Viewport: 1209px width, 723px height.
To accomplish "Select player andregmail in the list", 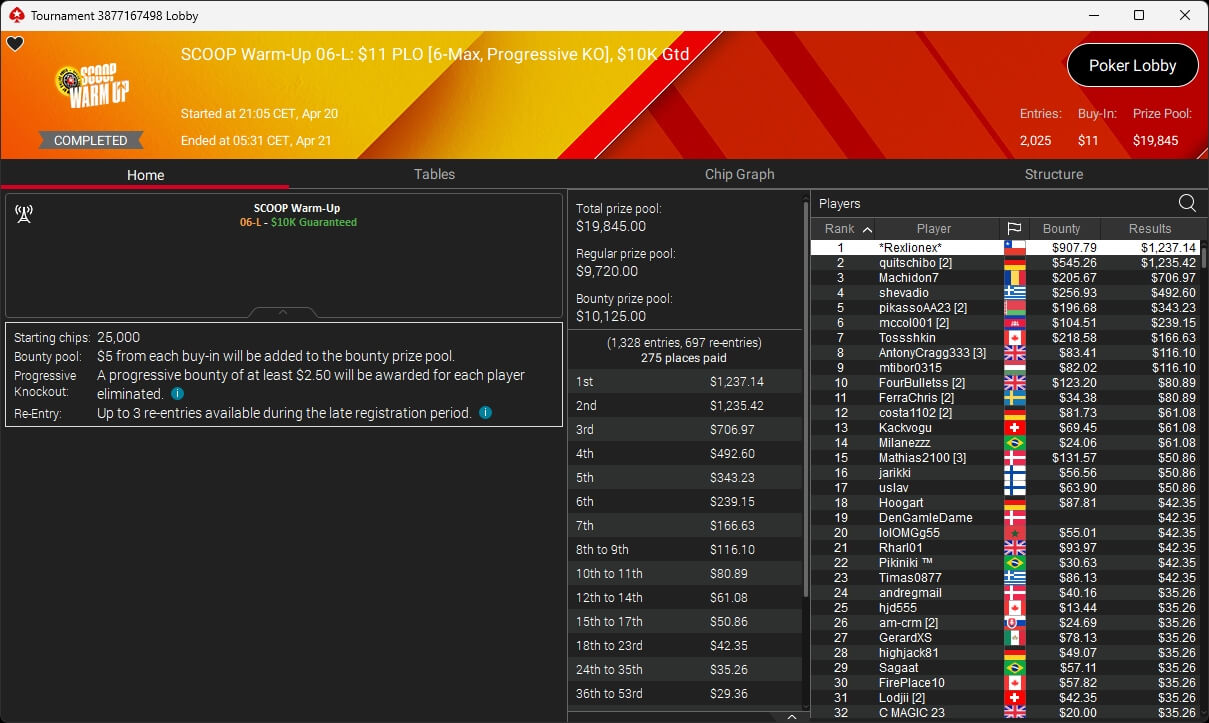I will click(1005, 593).
